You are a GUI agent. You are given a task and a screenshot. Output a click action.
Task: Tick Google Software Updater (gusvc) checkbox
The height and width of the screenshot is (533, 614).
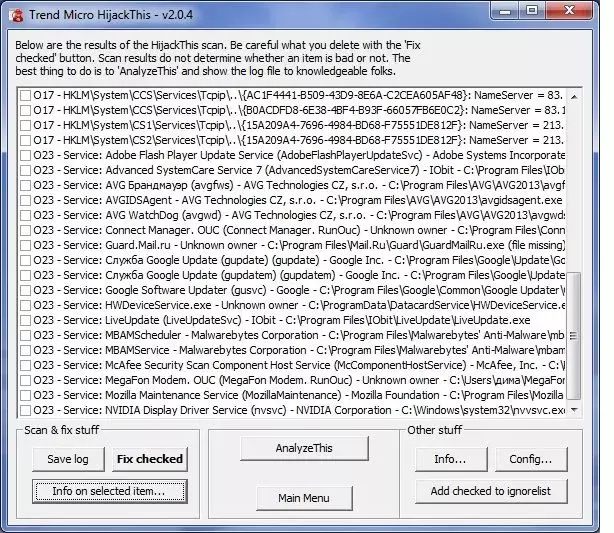click(x=25, y=290)
